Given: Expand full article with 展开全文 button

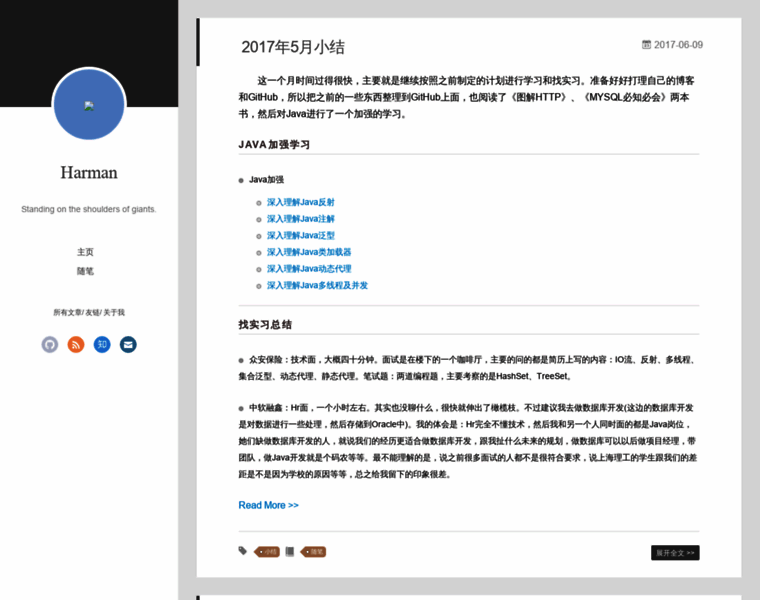Looking at the screenshot, I should (x=675, y=552).
